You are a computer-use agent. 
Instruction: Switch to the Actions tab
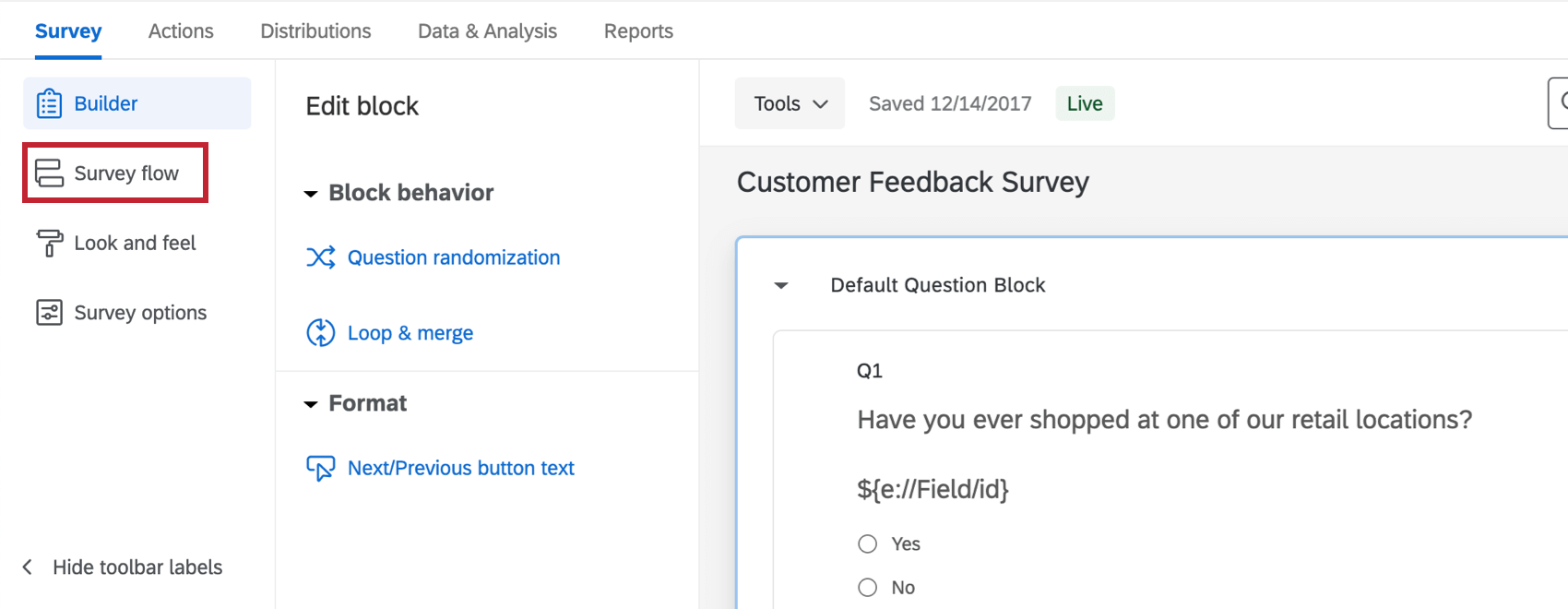click(x=181, y=31)
